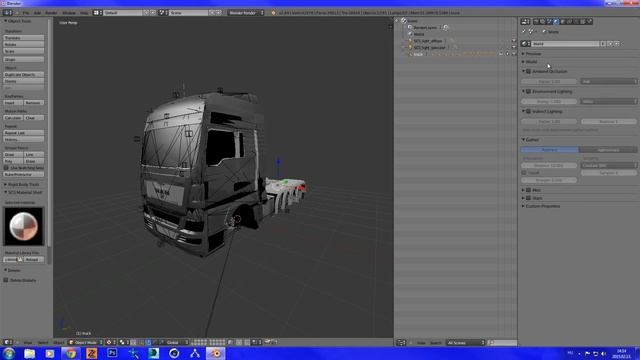Open the 3D view editor type icon
Screen dimensions: 640x360
(x=7, y=342)
